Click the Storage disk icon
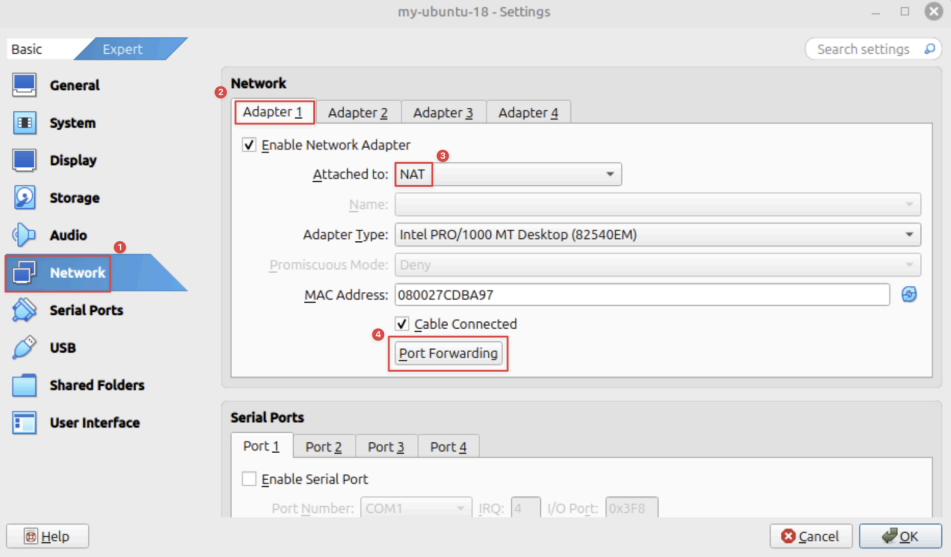The height and width of the screenshot is (557, 951). 24,198
